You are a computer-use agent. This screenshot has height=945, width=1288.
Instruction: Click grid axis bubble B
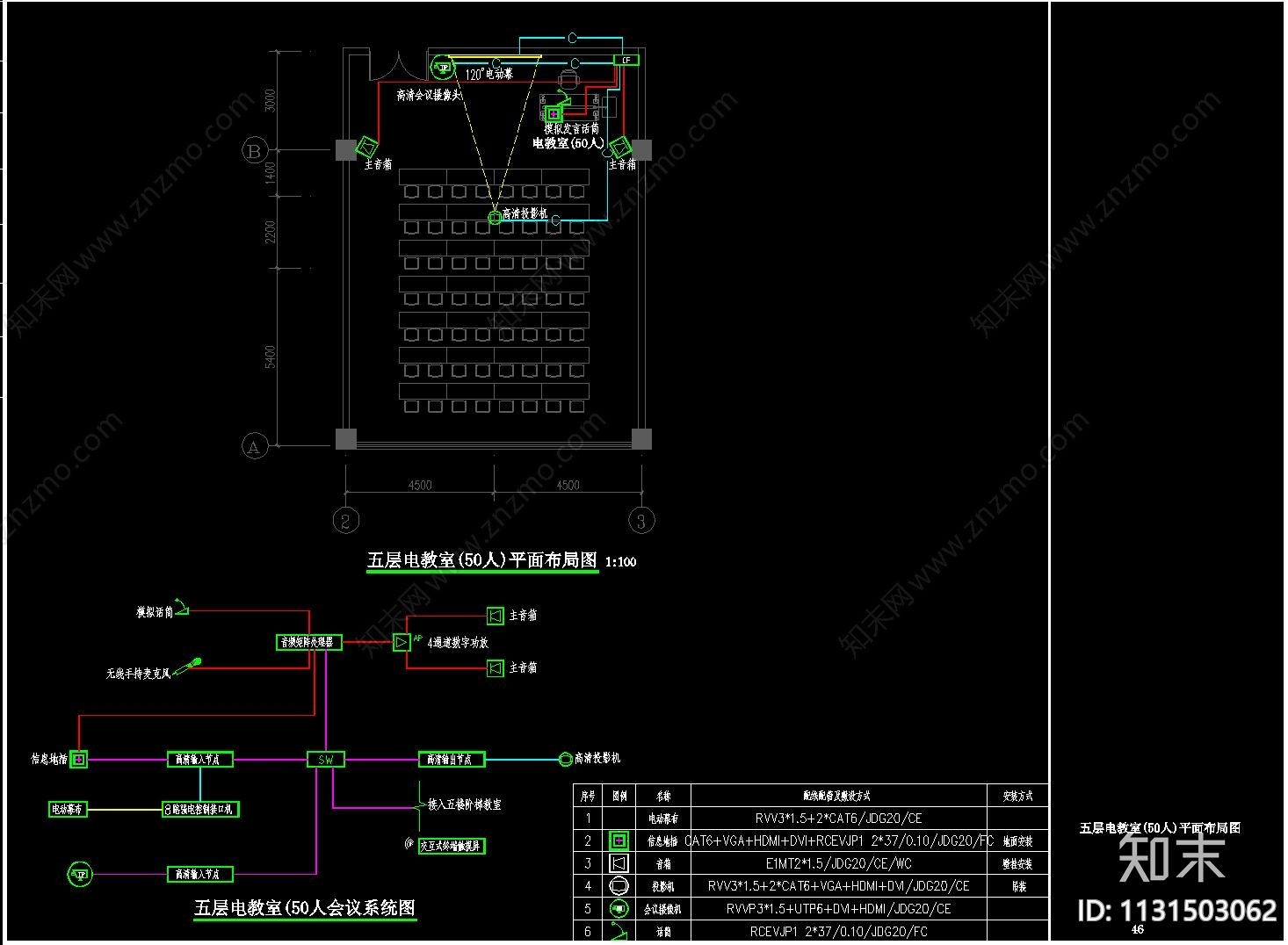pos(254,150)
